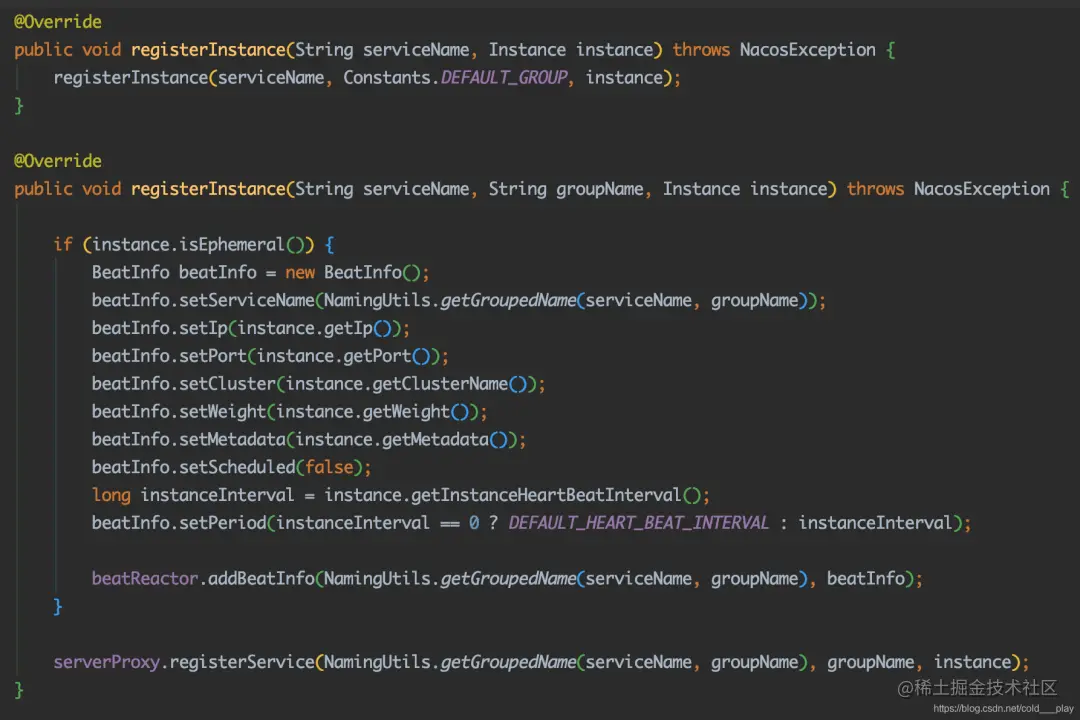Screen dimensions: 1080x720
Task: Select the isEphemeral method call
Action: (x=231, y=245)
